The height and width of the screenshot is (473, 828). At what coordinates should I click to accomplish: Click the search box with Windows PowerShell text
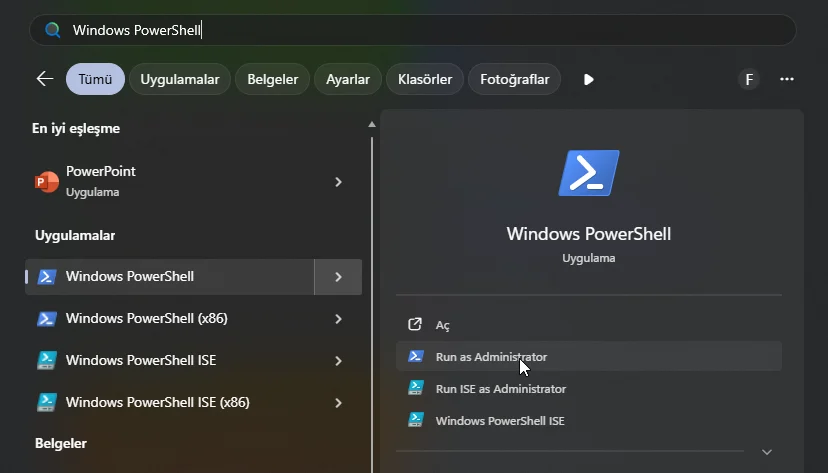412,30
